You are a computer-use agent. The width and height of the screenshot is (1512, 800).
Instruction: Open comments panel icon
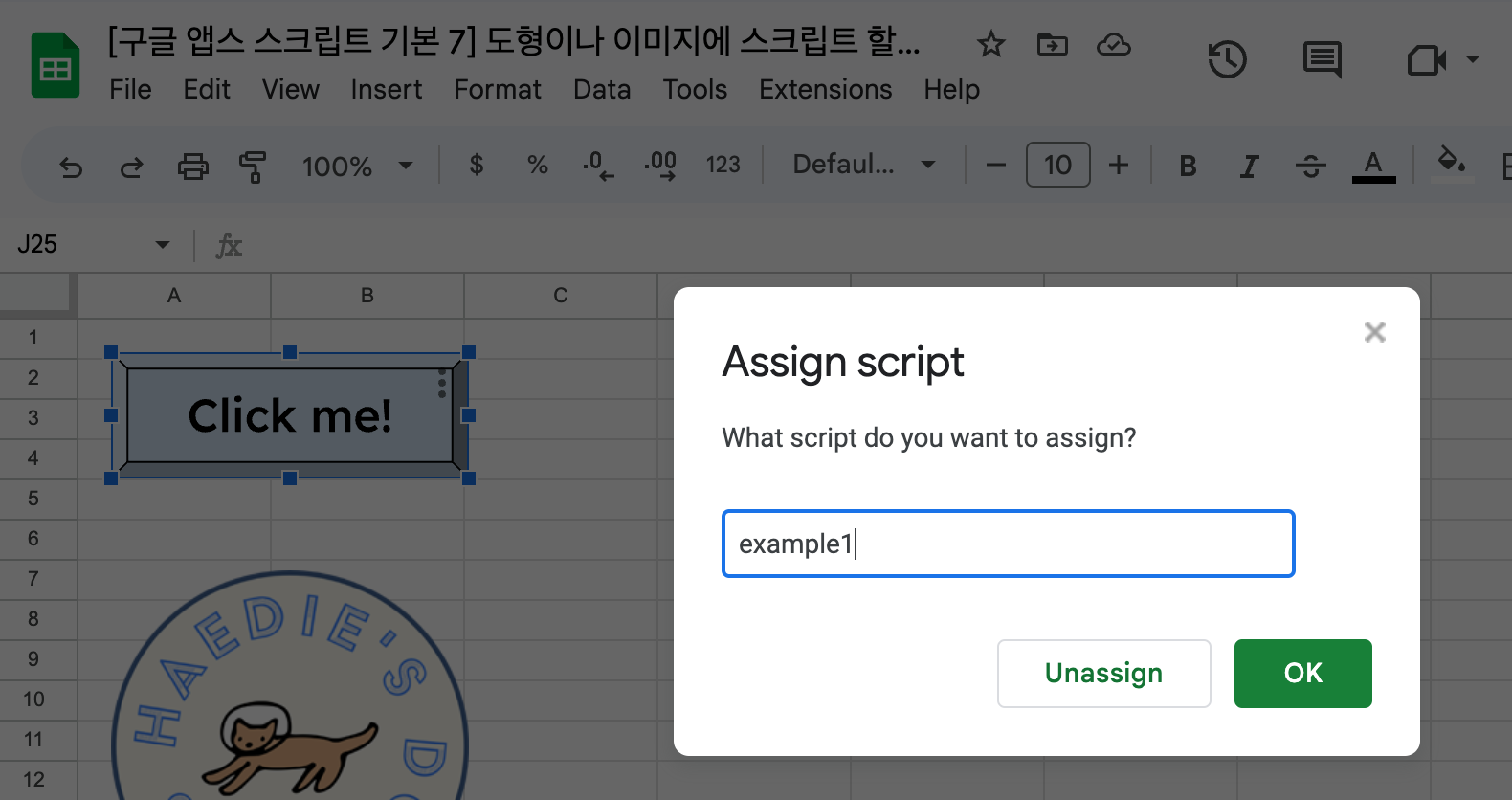click(1323, 59)
